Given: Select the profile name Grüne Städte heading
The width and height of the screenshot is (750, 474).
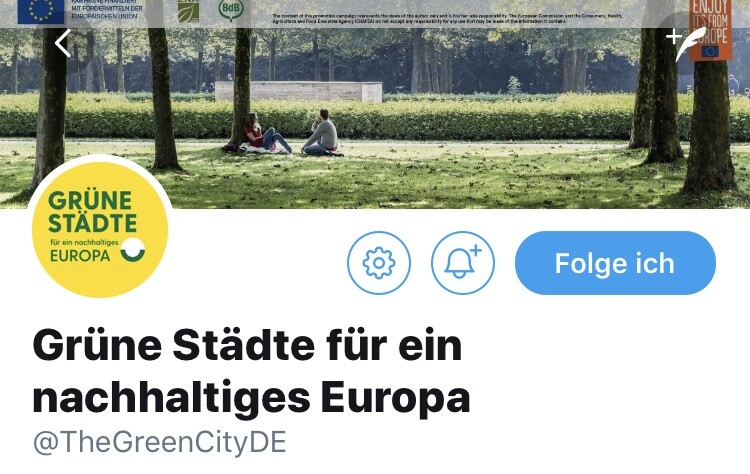Looking at the screenshot, I should pyautogui.click(x=252, y=371).
